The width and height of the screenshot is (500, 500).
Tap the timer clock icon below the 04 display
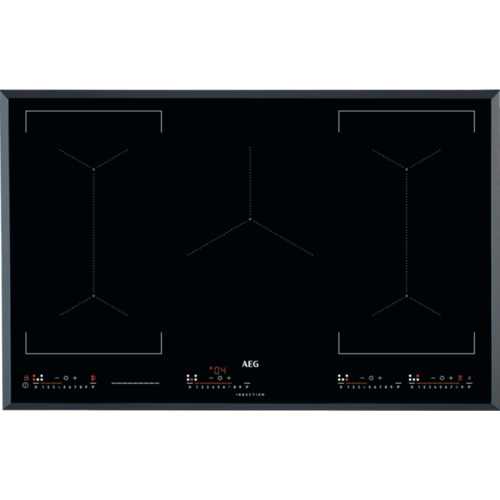[220, 378]
